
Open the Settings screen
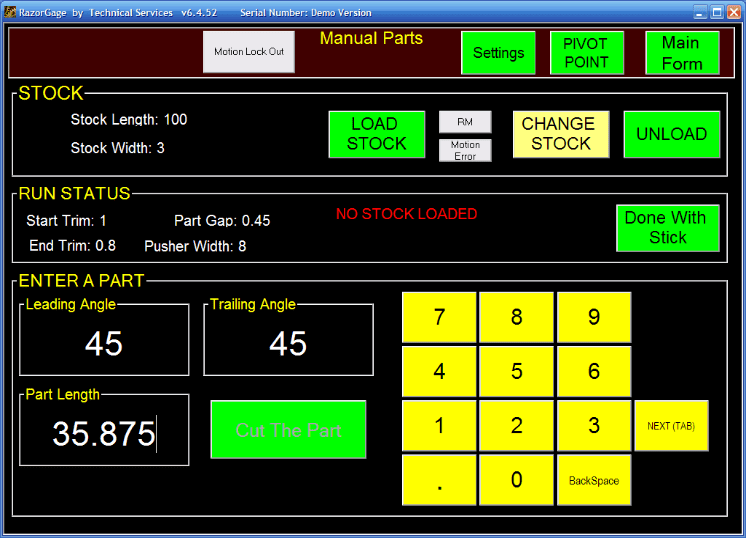498,53
